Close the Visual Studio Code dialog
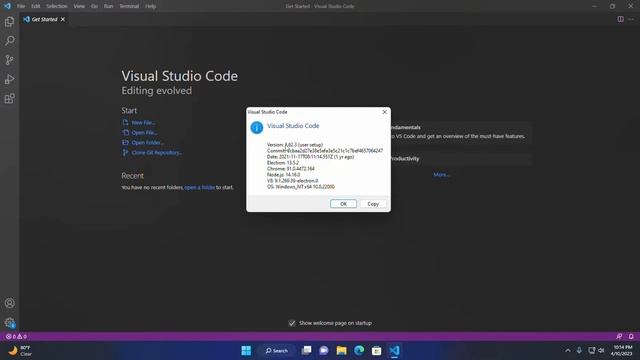640x360 pixels. click(384, 112)
